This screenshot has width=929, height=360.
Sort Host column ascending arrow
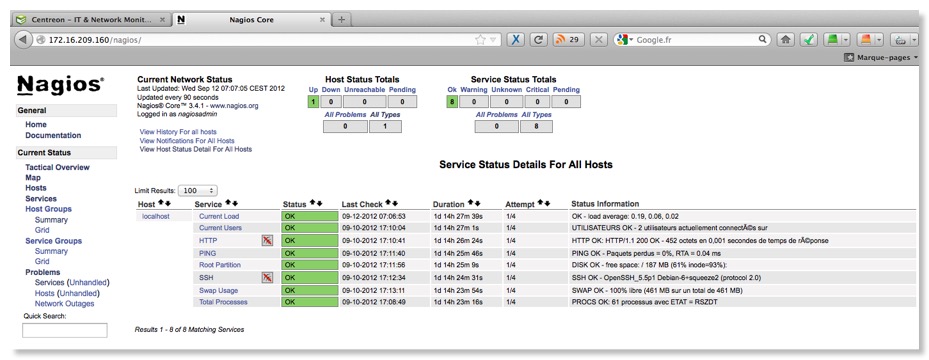click(161, 203)
